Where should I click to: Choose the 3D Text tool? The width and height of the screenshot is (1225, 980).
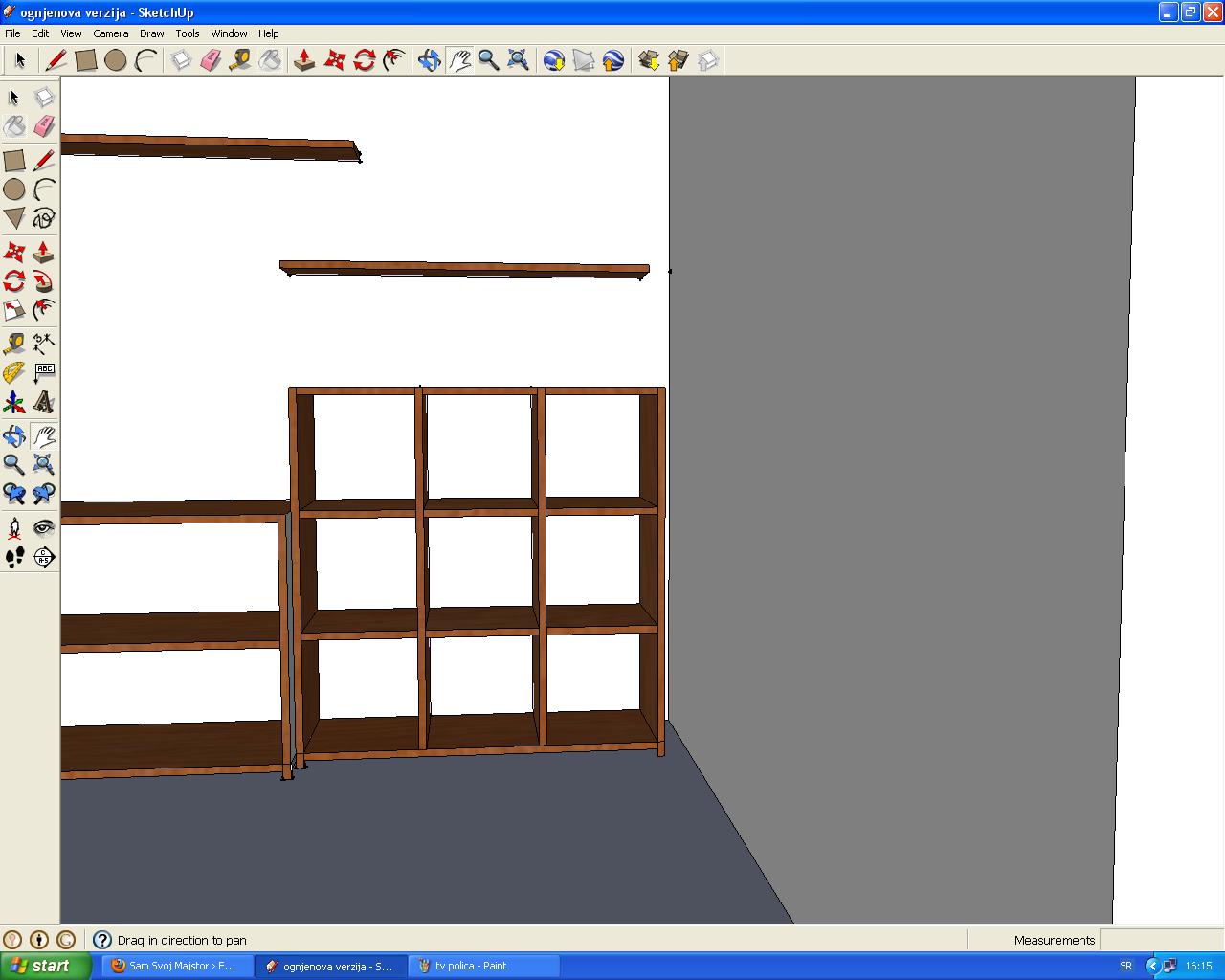[43, 402]
